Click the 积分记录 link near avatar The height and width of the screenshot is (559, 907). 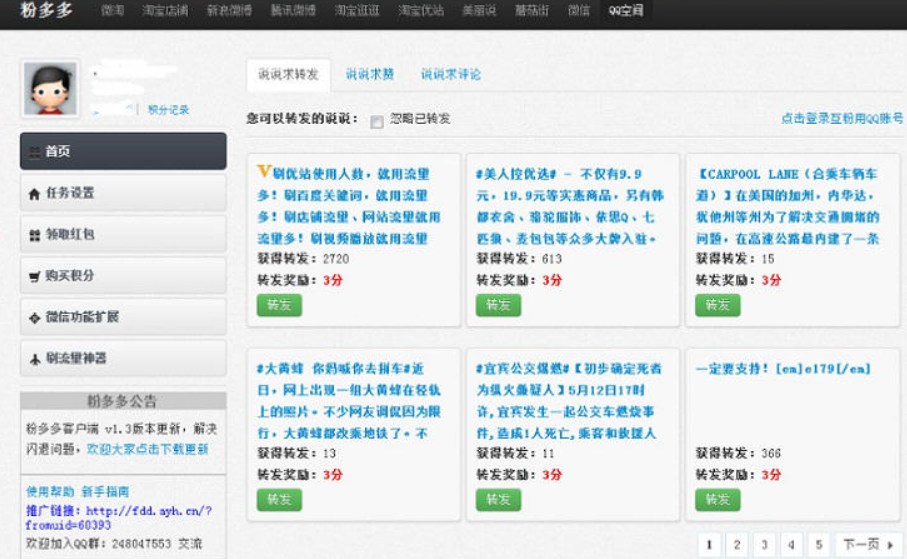(x=168, y=110)
